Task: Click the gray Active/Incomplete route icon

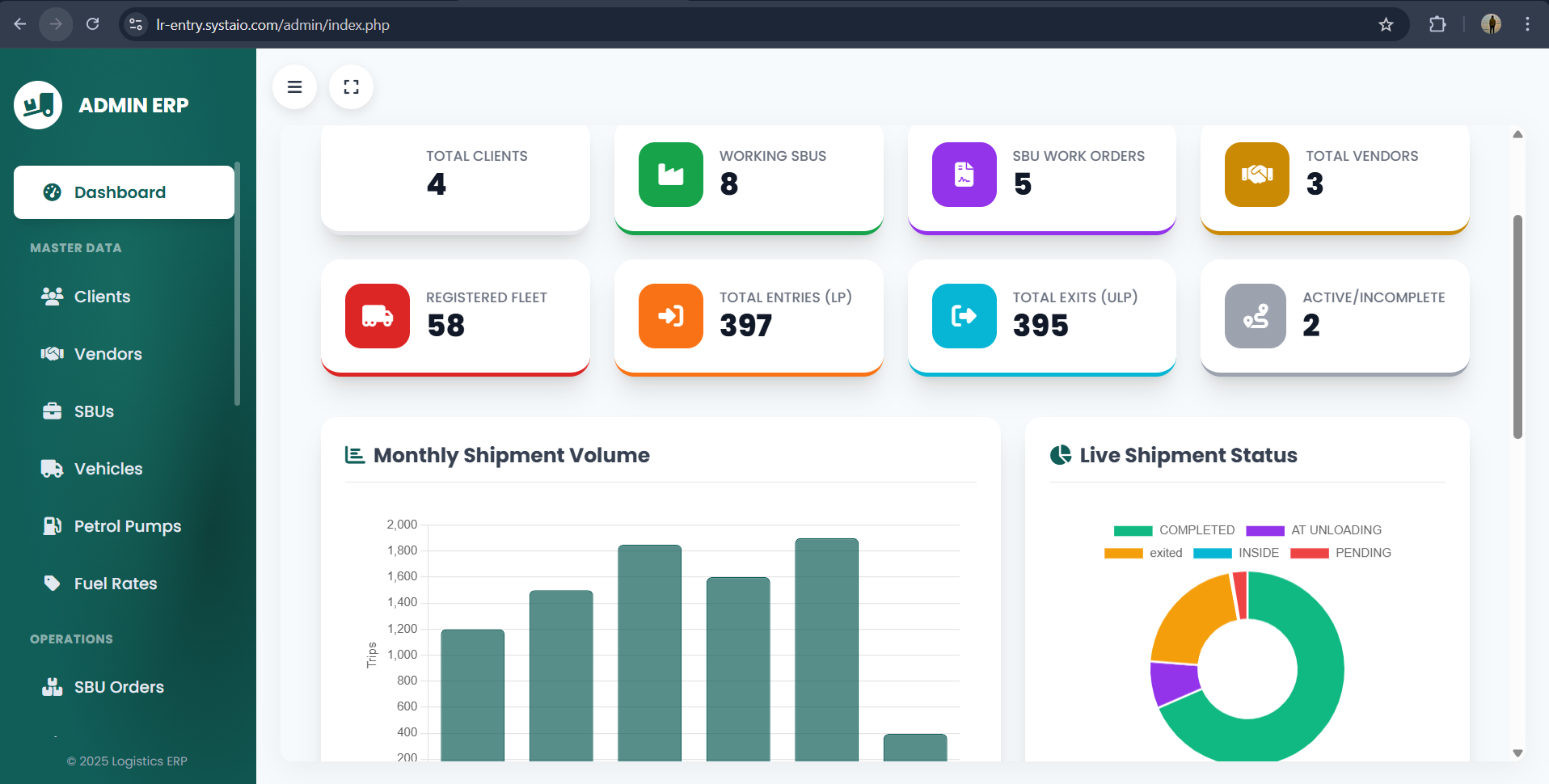Action: [x=1255, y=316]
